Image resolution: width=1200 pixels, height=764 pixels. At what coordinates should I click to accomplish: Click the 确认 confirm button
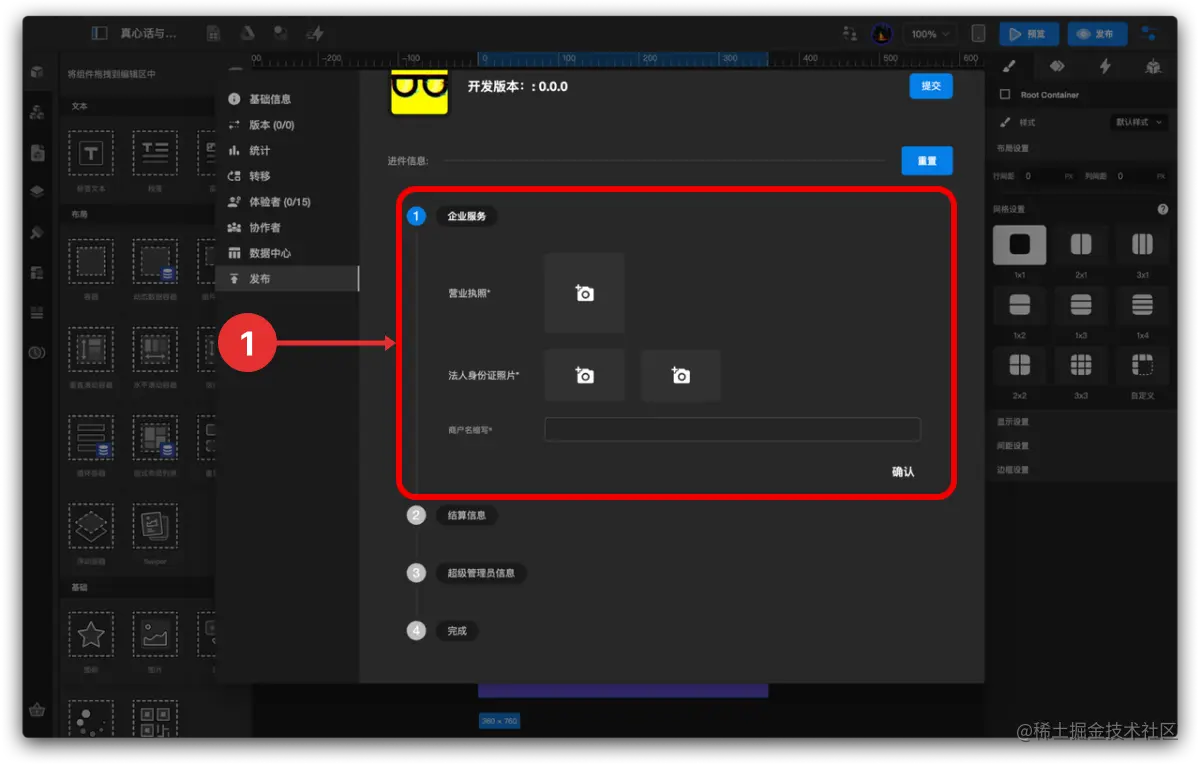tap(903, 472)
